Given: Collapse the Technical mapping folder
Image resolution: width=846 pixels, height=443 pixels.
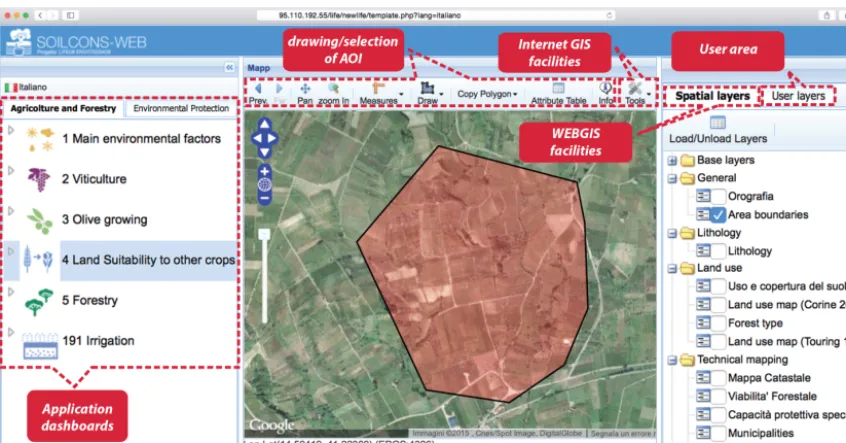Looking at the screenshot, I should [672, 360].
